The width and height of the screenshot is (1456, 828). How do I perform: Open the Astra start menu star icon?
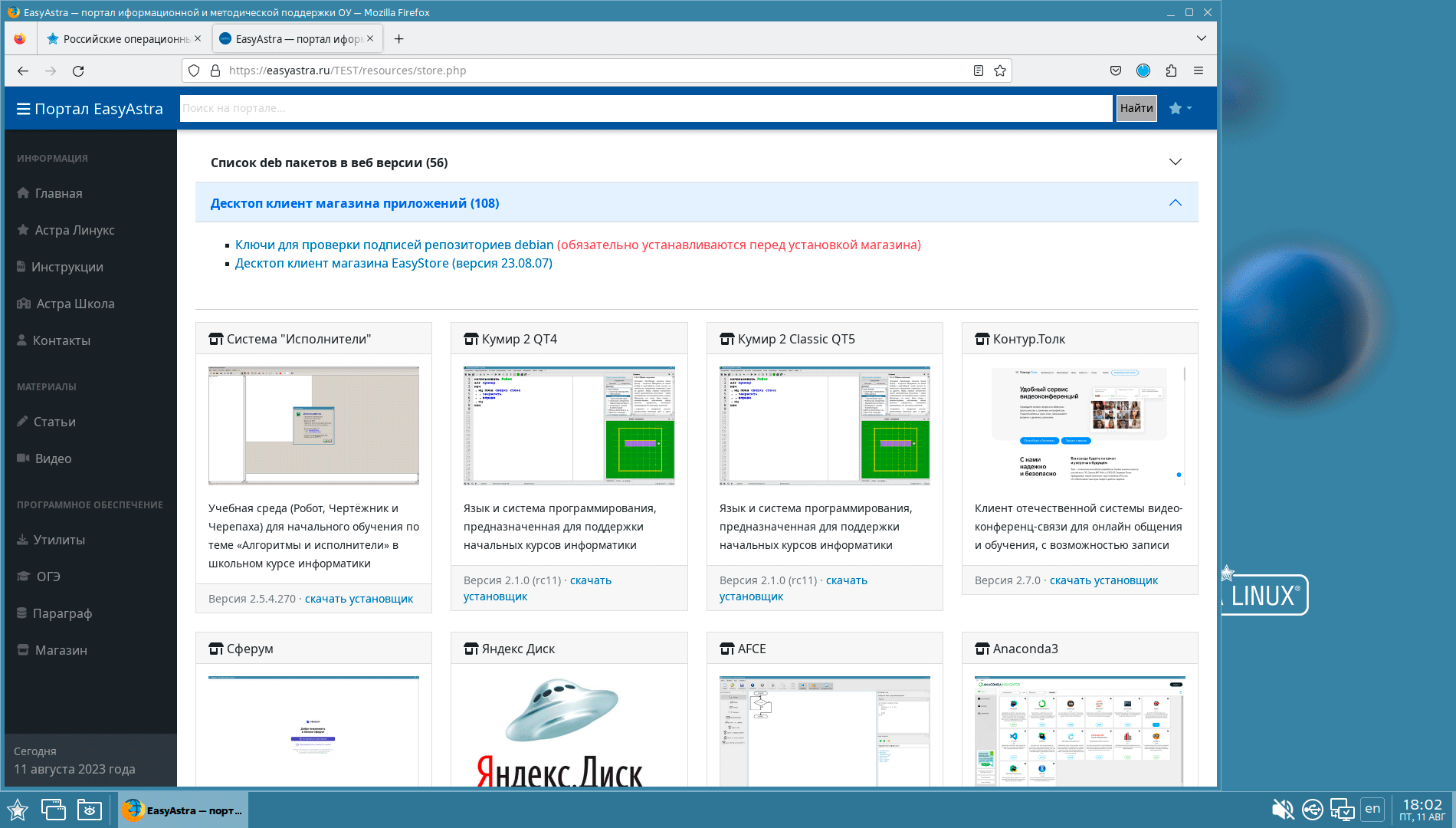(18, 810)
